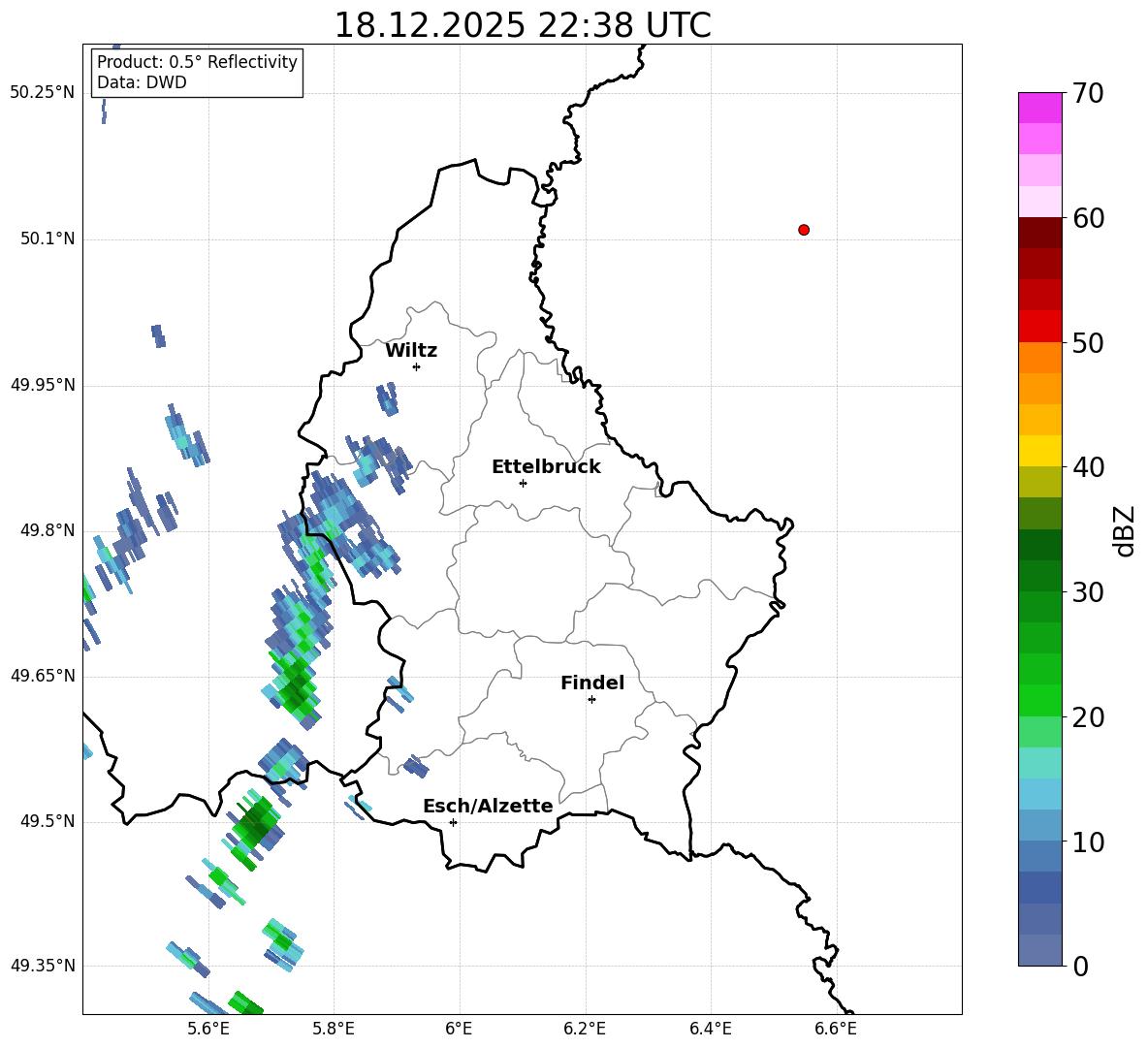Click the red radar location dot
This screenshot has height=1048, width=1148.
click(x=804, y=230)
